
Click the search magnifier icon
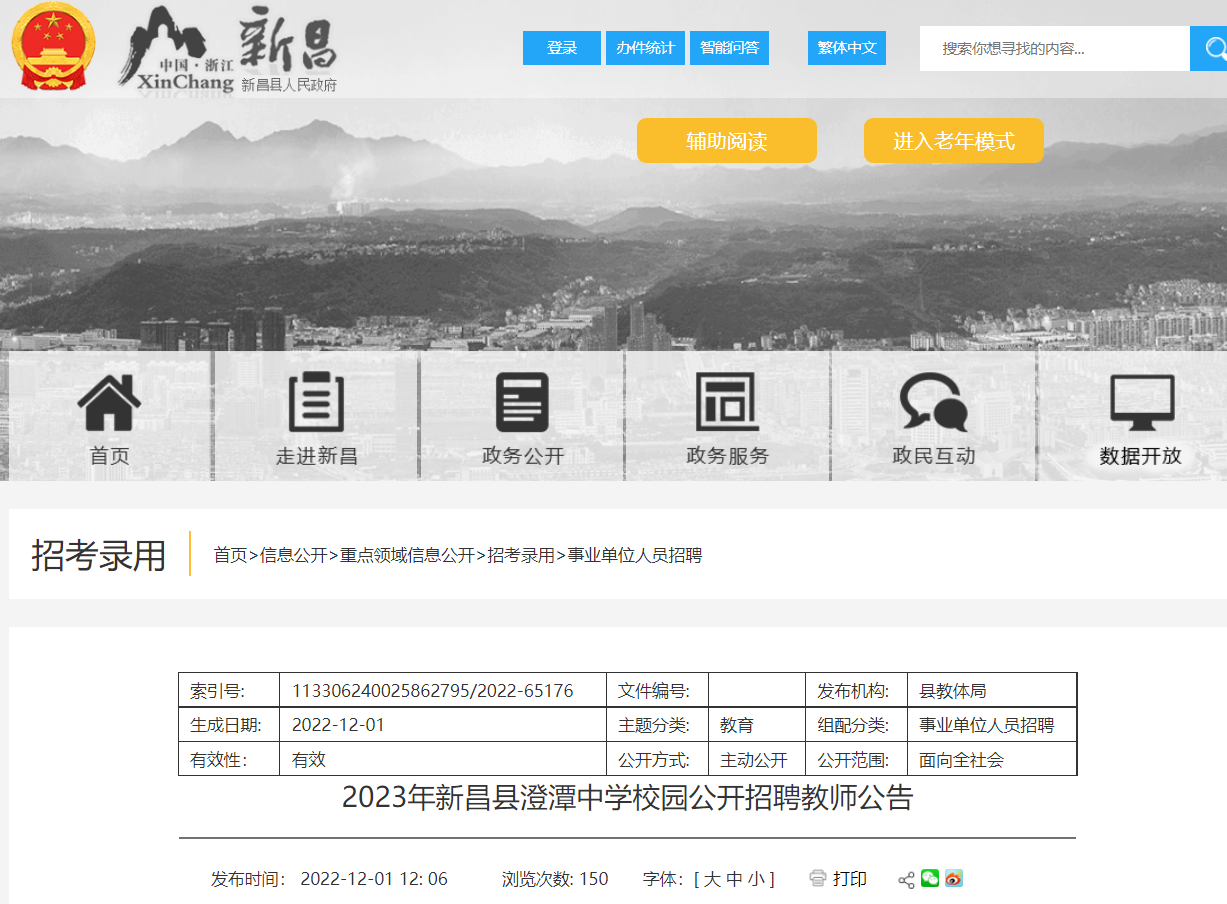(1214, 48)
